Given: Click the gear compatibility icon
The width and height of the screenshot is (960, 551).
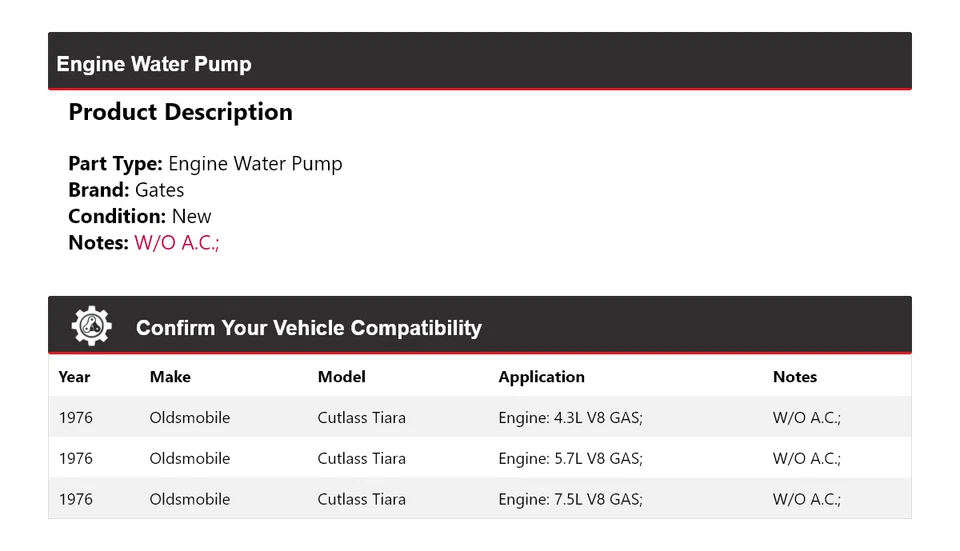Looking at the screenshot, I should click(91, 326).
